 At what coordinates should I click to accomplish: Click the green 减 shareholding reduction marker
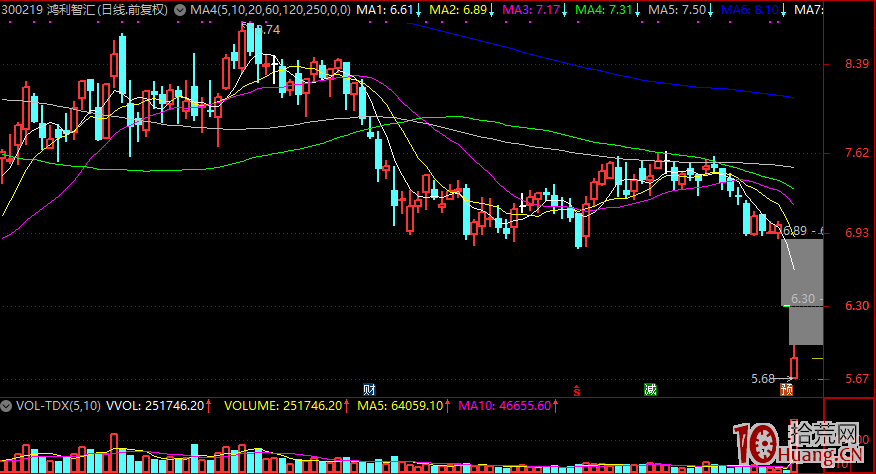(650, 390)
